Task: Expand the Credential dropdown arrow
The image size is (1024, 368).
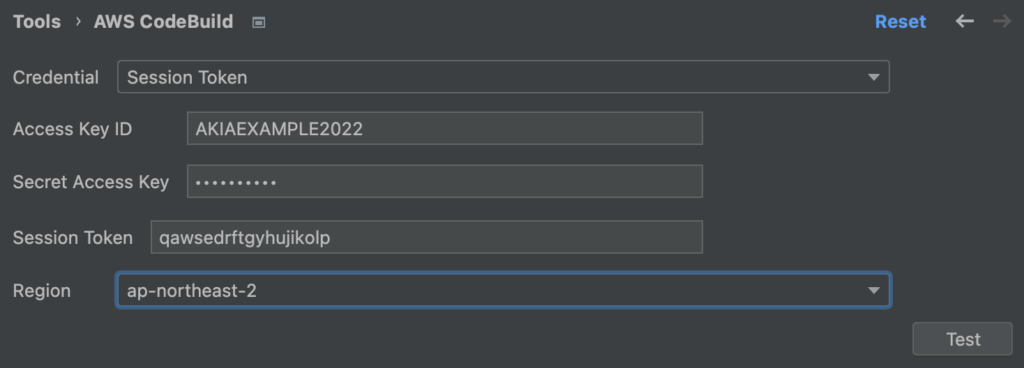Action: (873, 77)
